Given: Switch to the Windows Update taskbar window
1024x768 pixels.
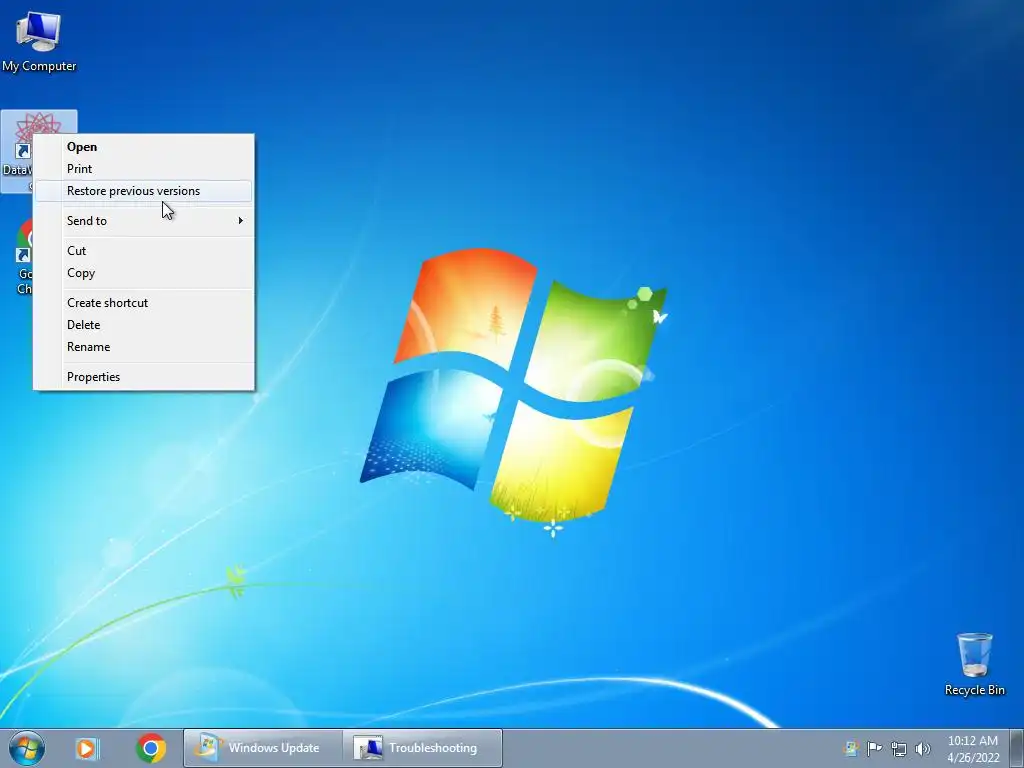Looking at the screenshot, I should click(x=263, y=748).
